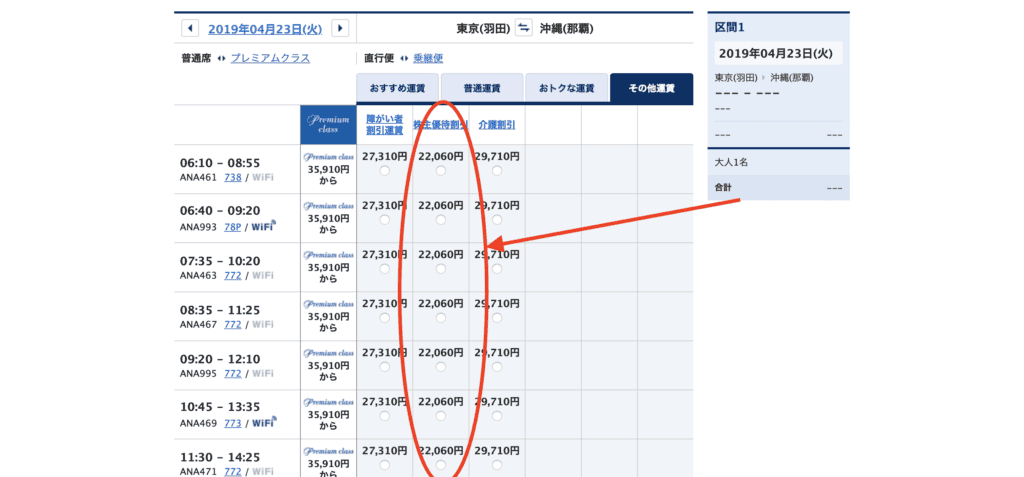Open the 介護割引 fare info link

click(x=497, y=125)
